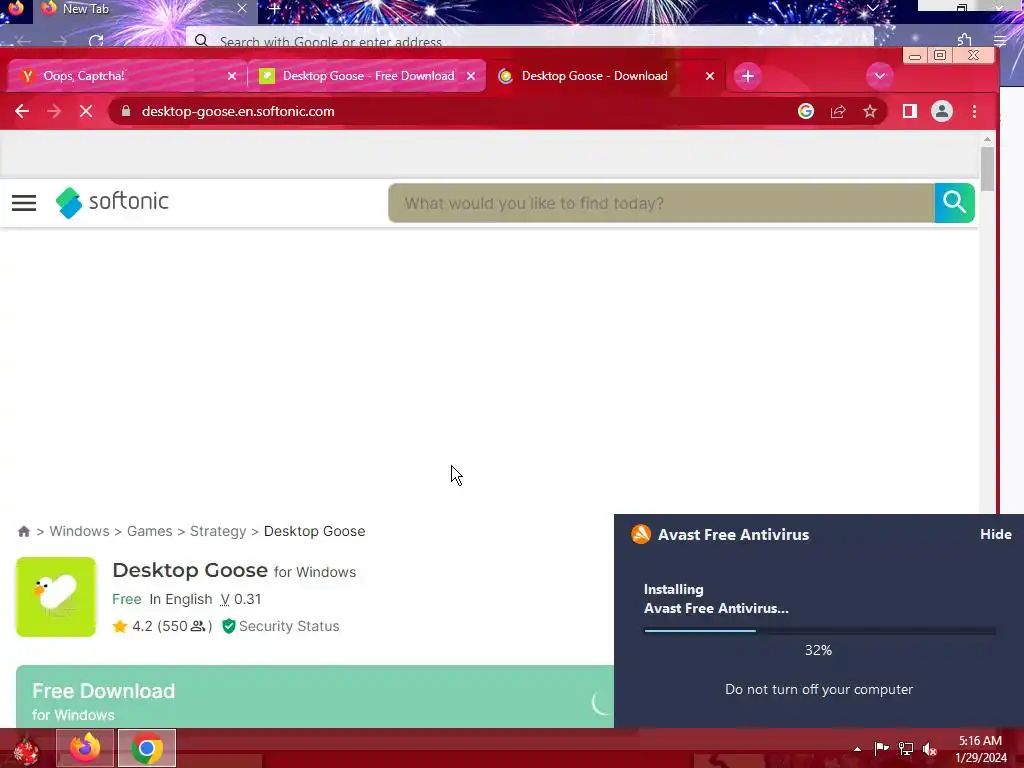This screenshot has width=1024, height=768.
Task: Open new tab with plus button in Chrome
Action: point(748,76)
